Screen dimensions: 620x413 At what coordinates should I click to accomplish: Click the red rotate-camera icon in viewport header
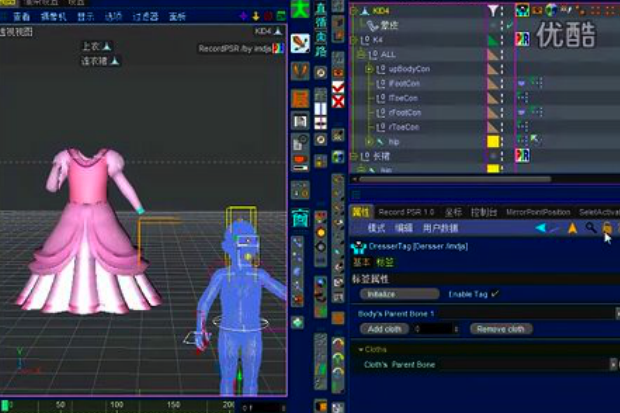click(268, 16)
